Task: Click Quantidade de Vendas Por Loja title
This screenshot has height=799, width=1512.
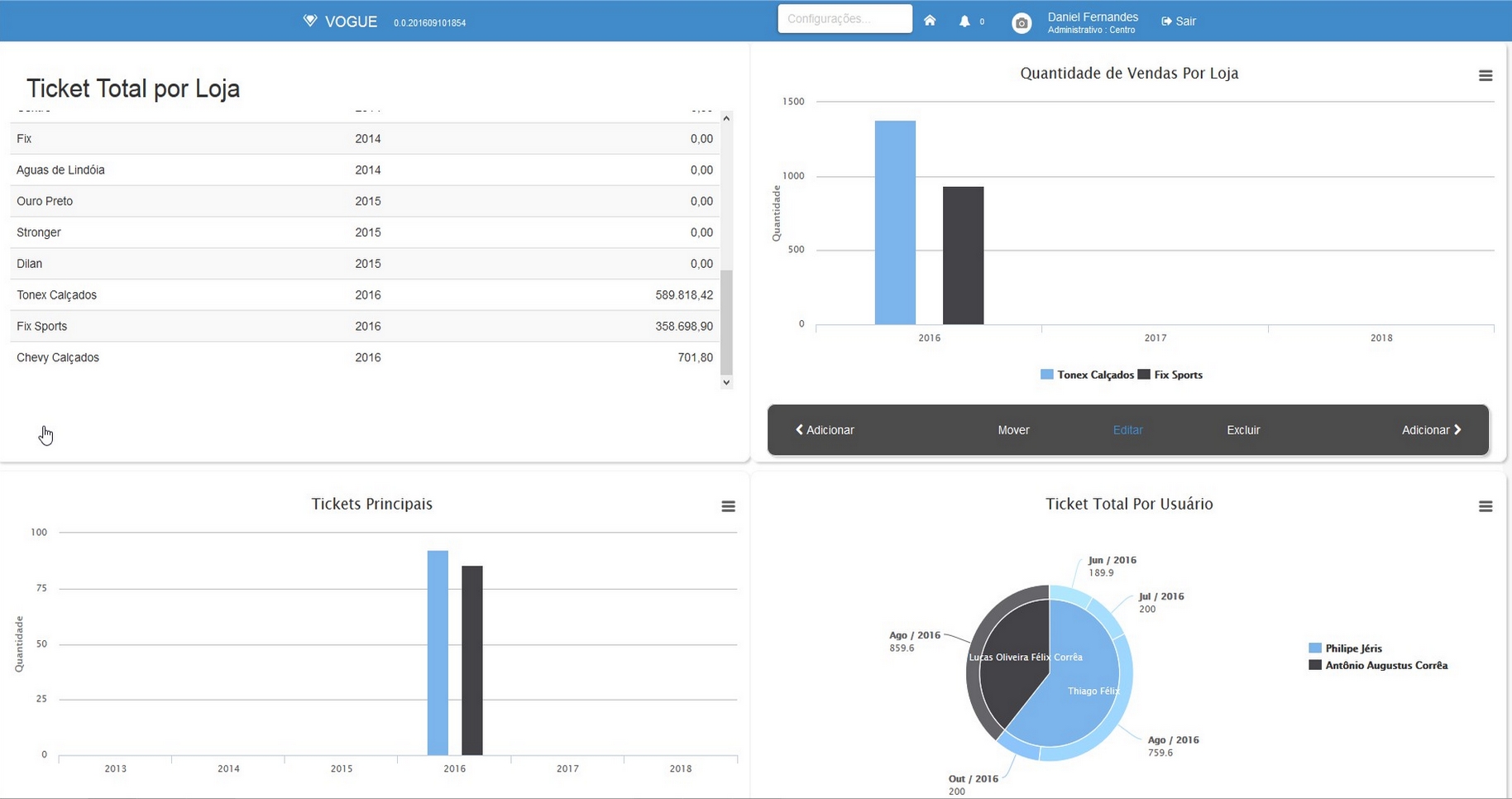Action: pyautogui.click(x=1129, y=74)
